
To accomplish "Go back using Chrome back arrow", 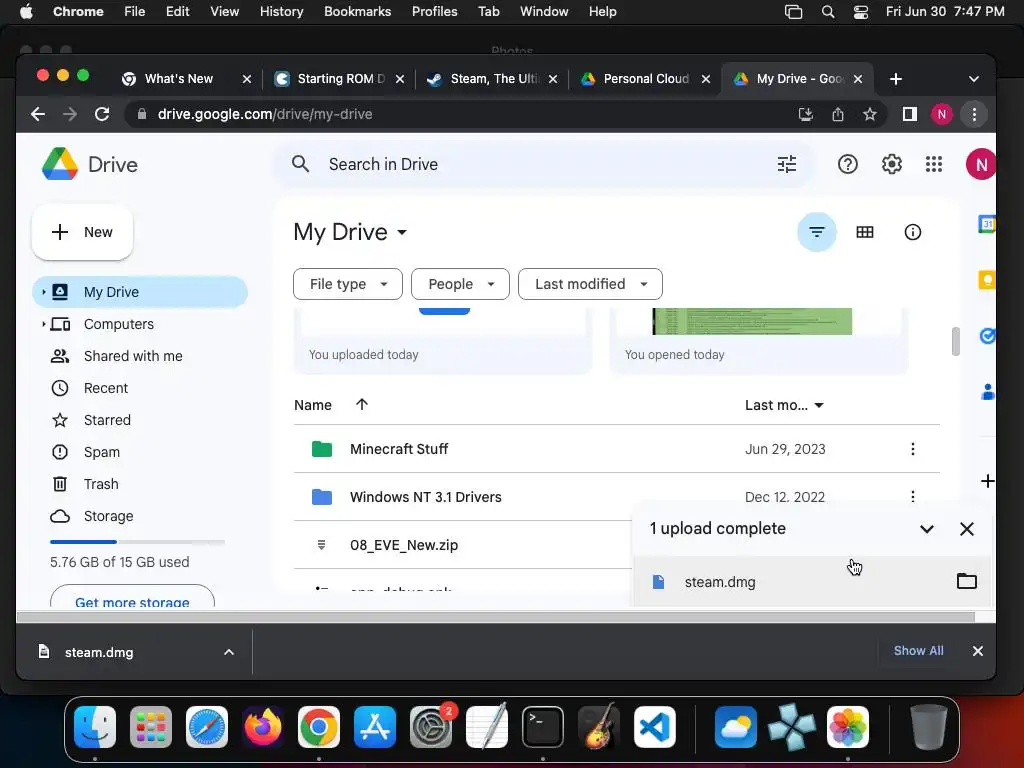I will click(x=38, y=114).
